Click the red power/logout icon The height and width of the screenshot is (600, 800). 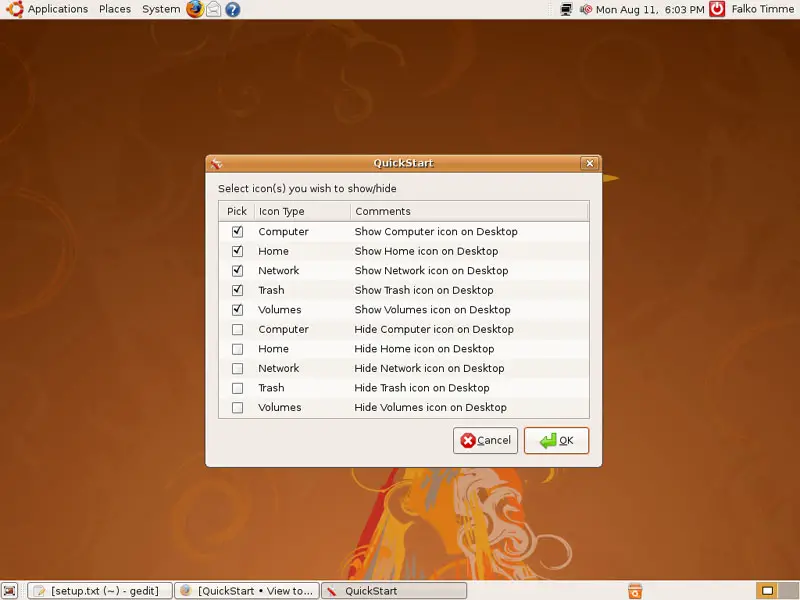(717, 9)
